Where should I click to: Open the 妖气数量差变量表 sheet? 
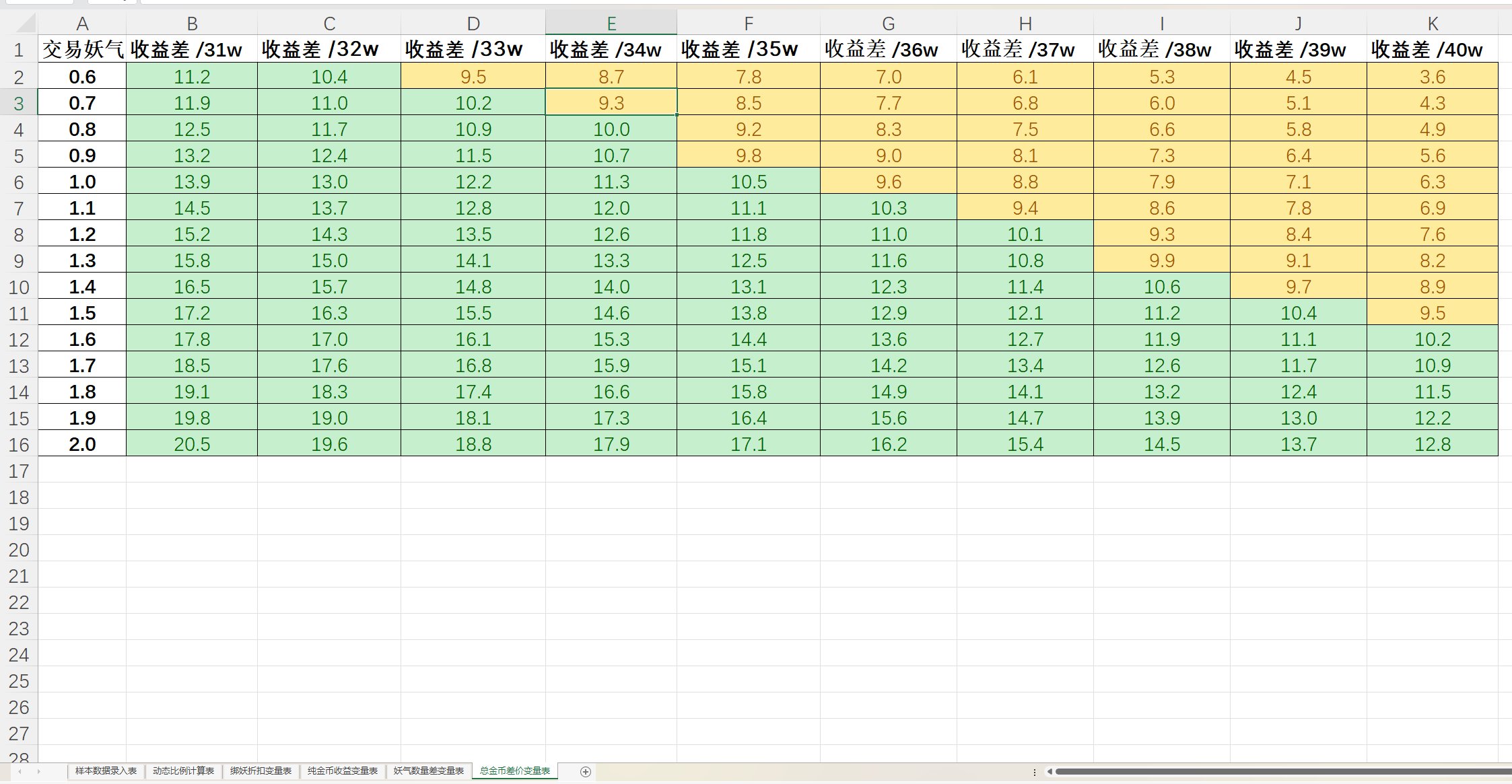[427, 772]
